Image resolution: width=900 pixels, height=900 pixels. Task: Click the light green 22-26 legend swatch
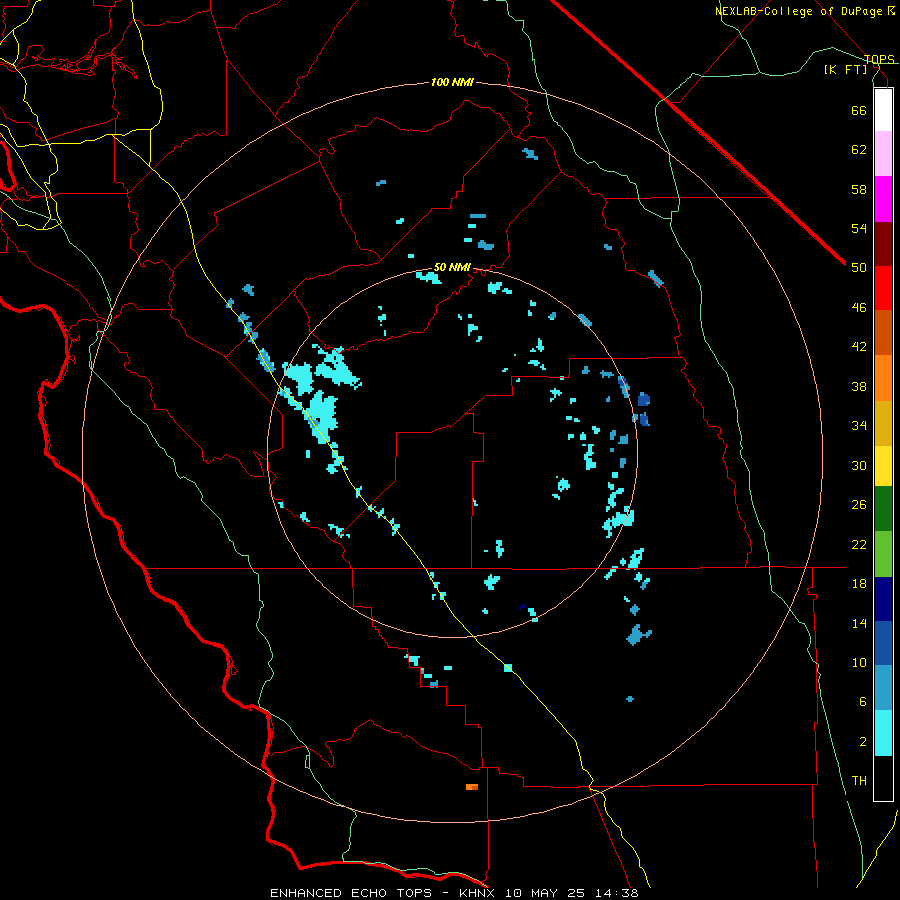click(x=883, y=554)
